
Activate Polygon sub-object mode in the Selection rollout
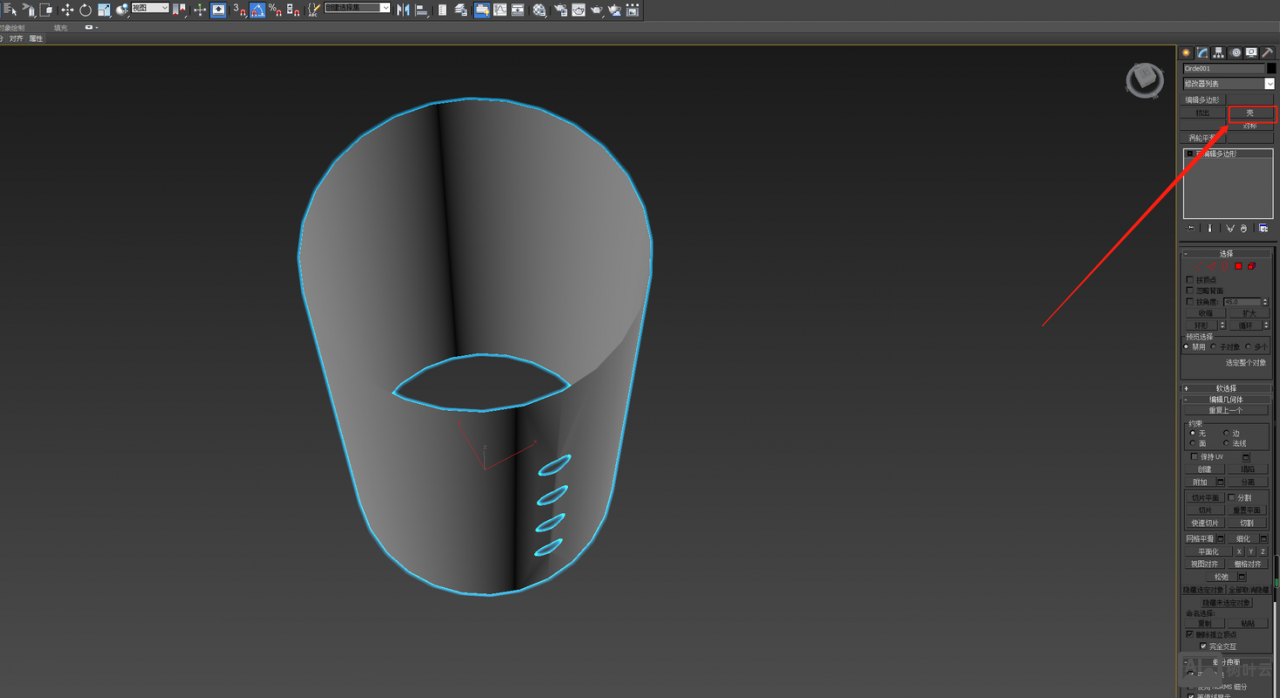click(x=1239, y=266)
